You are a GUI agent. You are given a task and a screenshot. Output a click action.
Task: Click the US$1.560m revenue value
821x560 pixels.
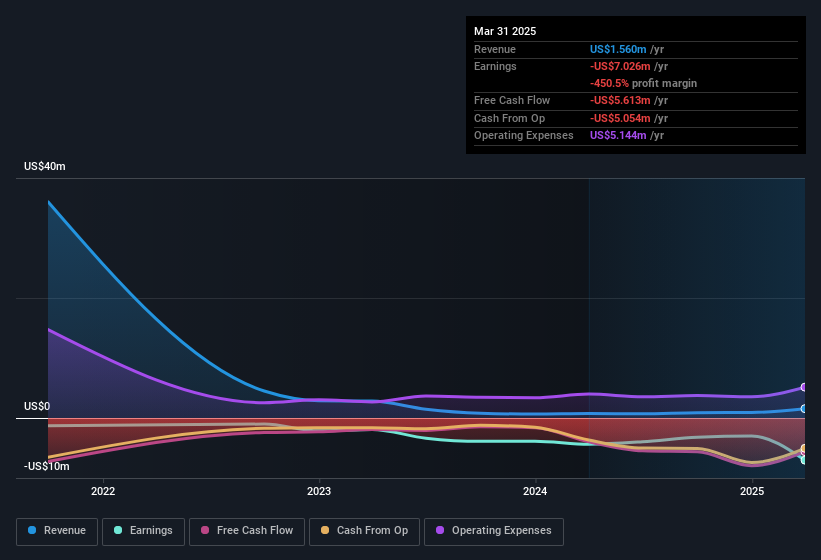tap(618, 49)
